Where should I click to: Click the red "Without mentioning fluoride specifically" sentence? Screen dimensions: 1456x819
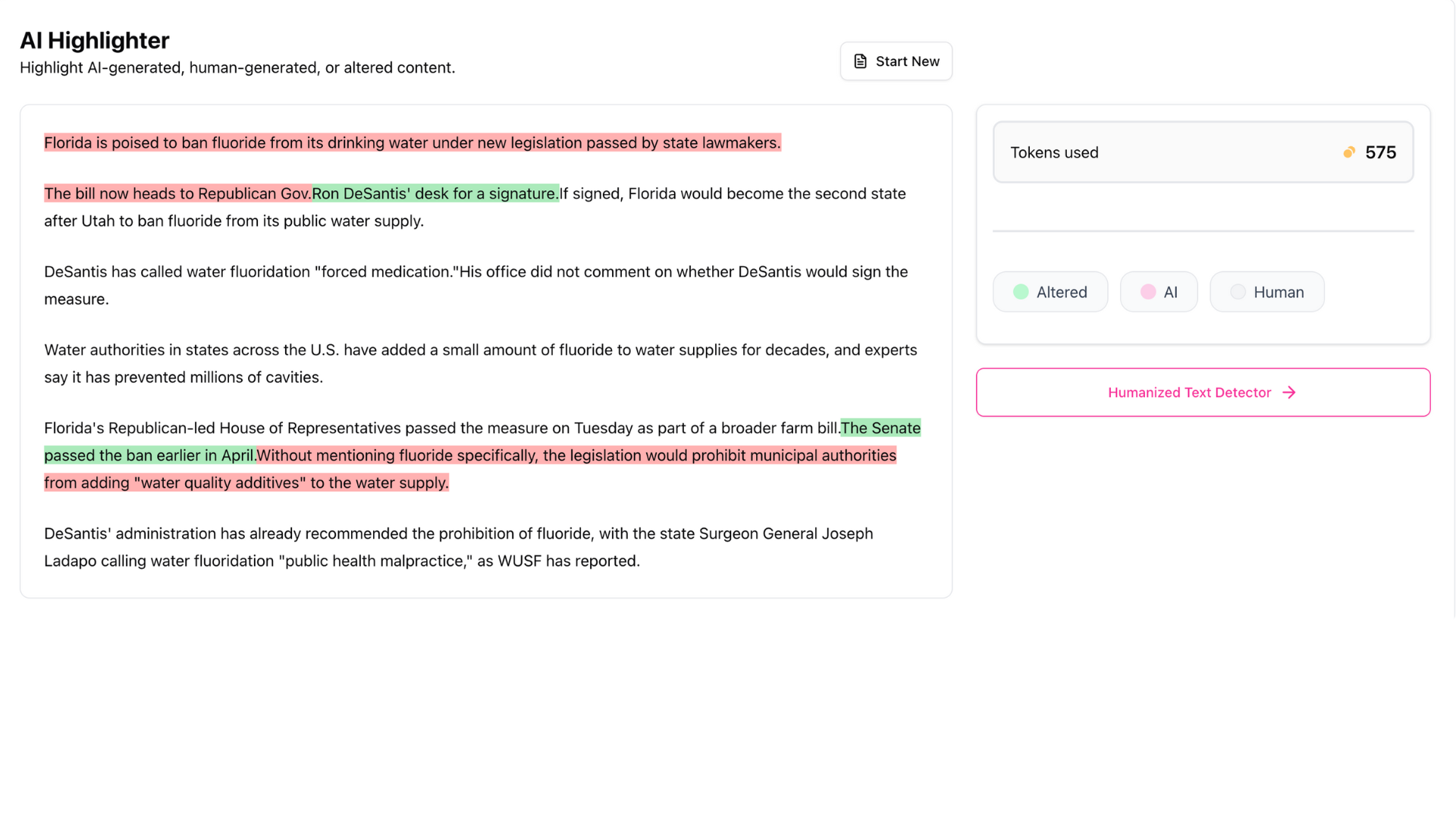(576, 456)
